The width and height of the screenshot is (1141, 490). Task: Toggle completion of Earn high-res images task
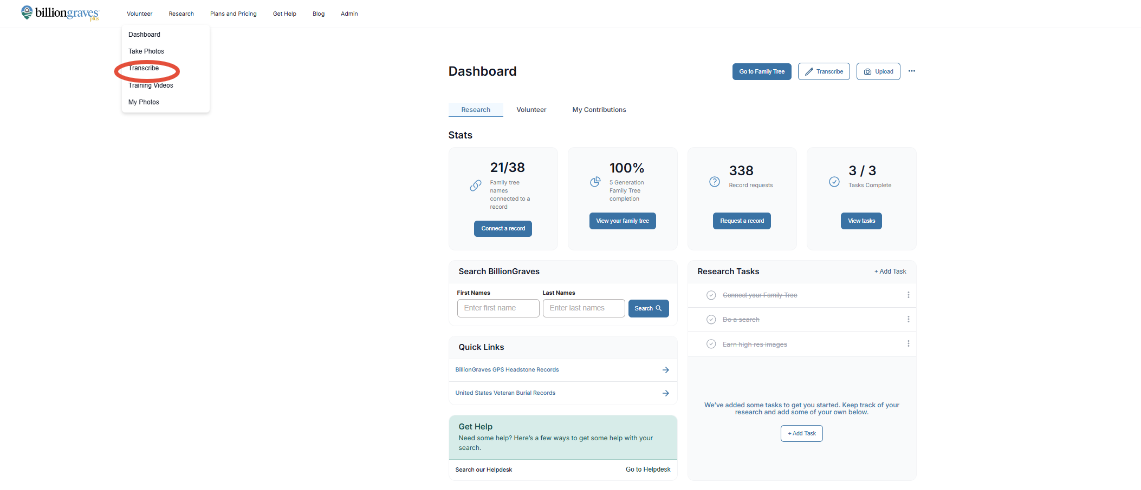pyautogui.click(x=711, y=344)
